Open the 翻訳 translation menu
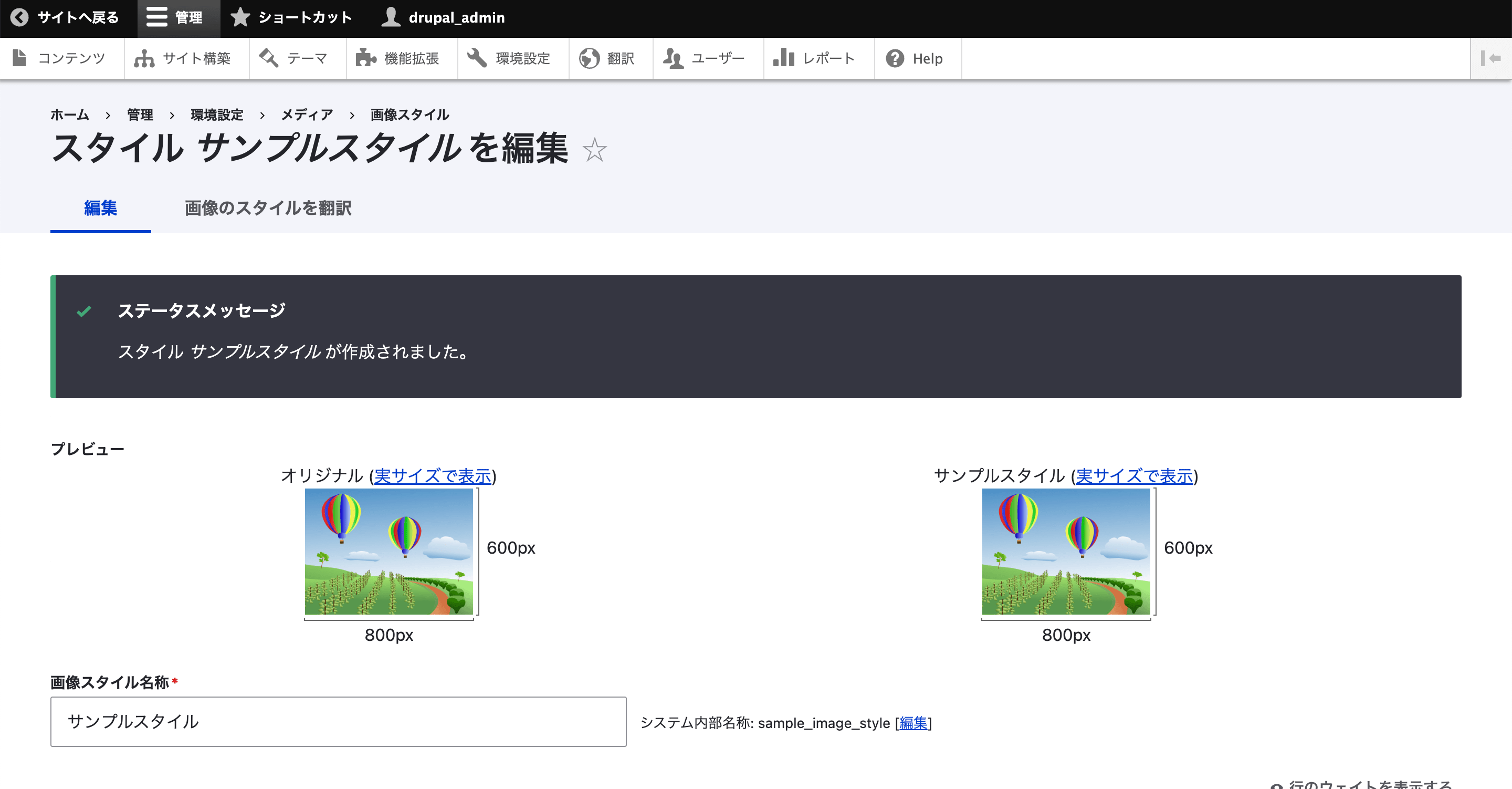1512x789 pixels. pos(610,58)
